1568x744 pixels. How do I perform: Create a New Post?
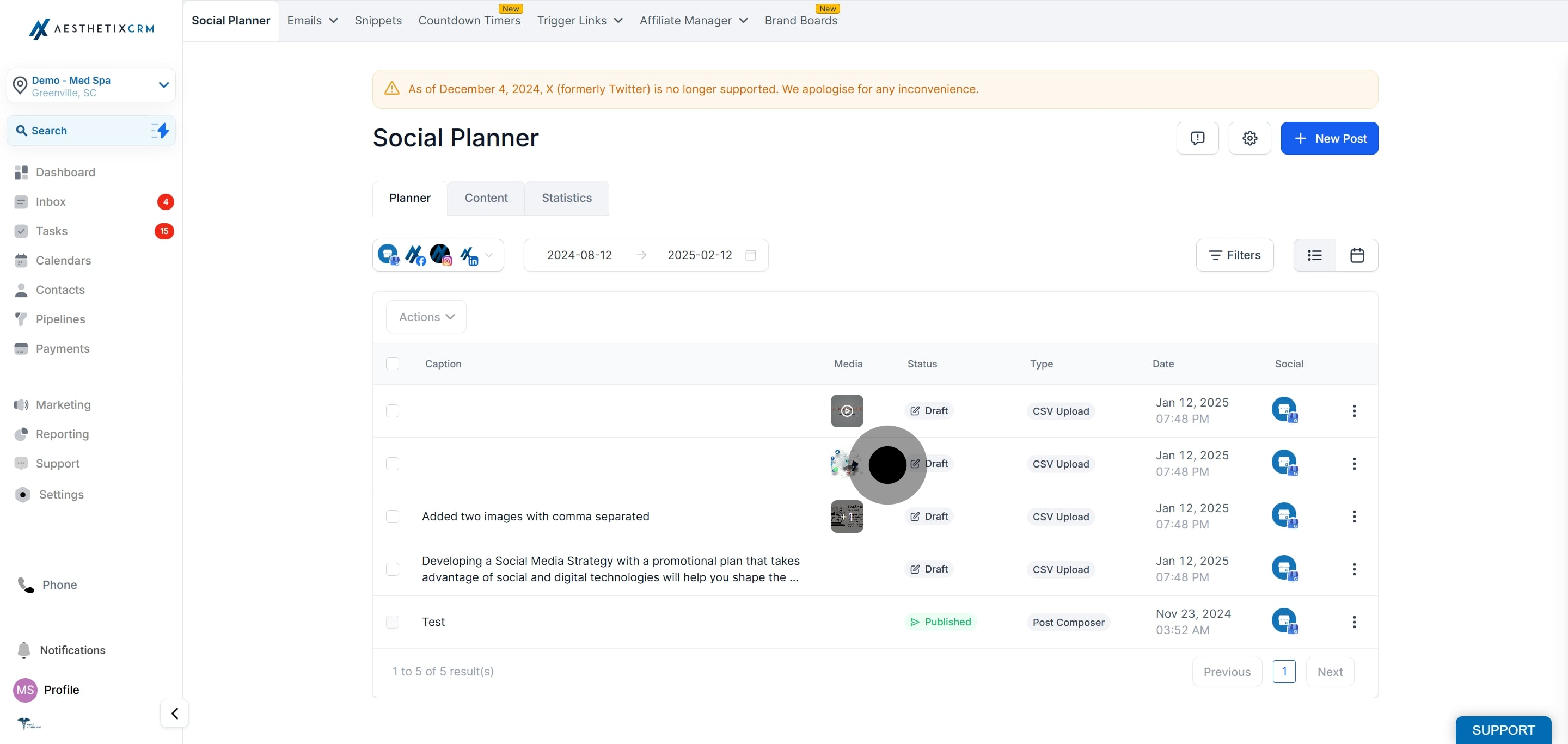coord(1330,138)
